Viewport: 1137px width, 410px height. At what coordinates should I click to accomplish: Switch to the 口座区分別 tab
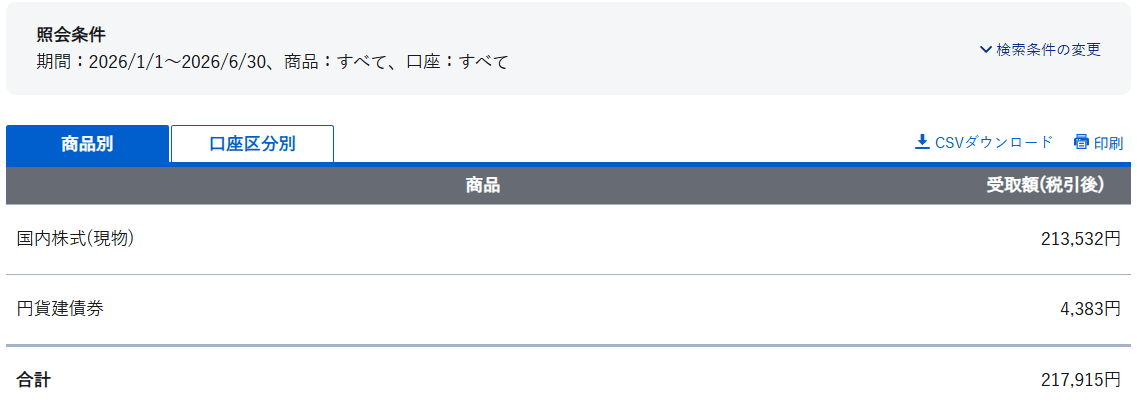252,144
